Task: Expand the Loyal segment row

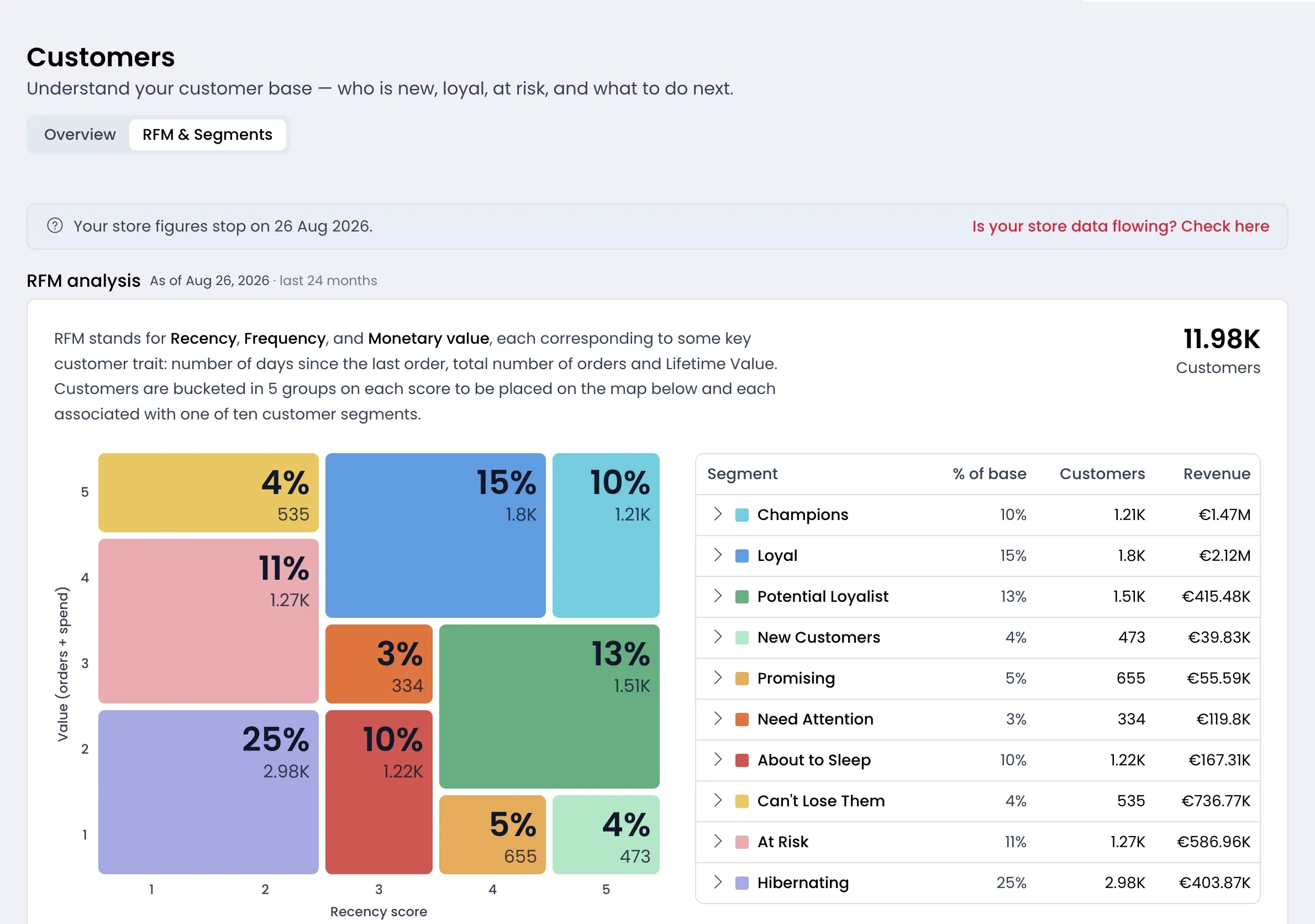Action: tap(718, 554)
